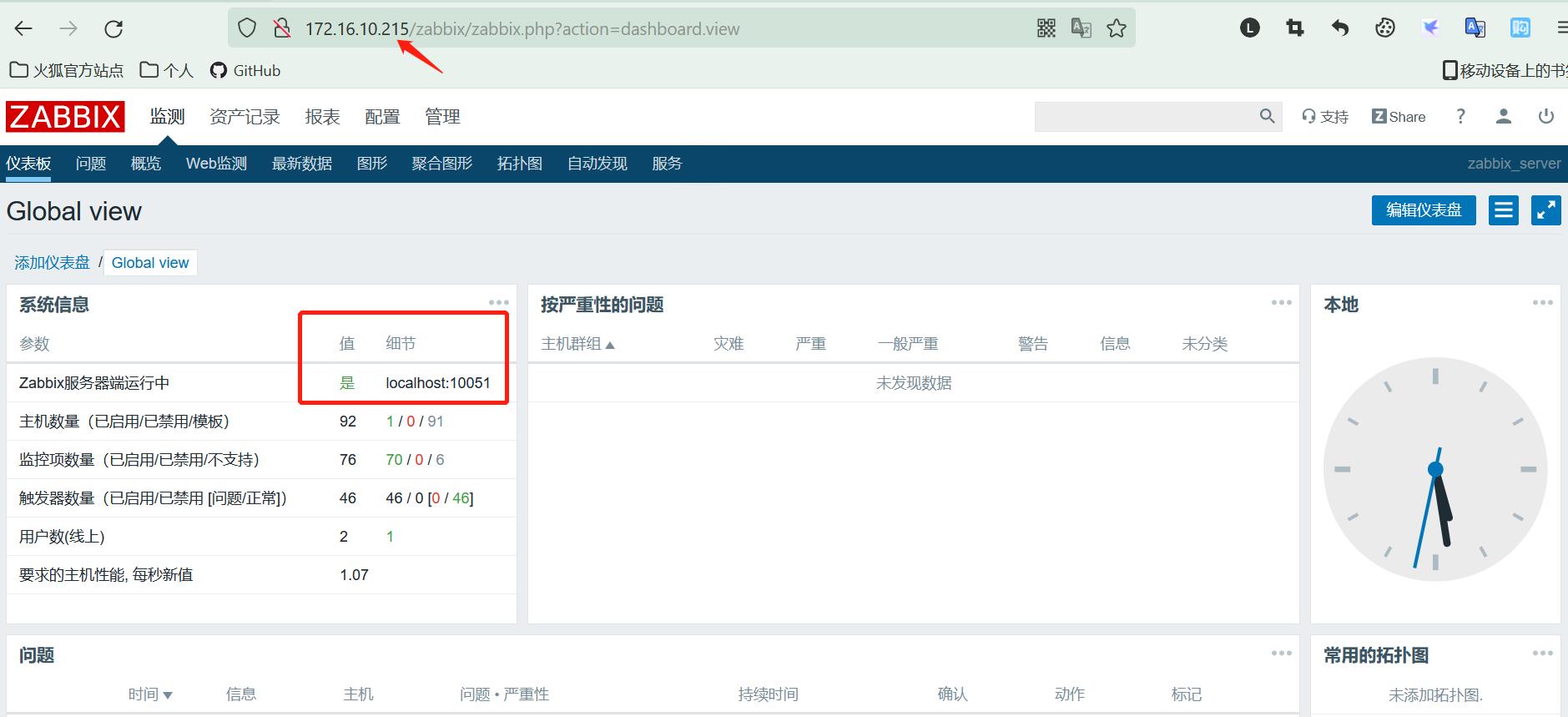Click Global view breadcrumb link
The image size is (1568, 717).
coord(150,263)
